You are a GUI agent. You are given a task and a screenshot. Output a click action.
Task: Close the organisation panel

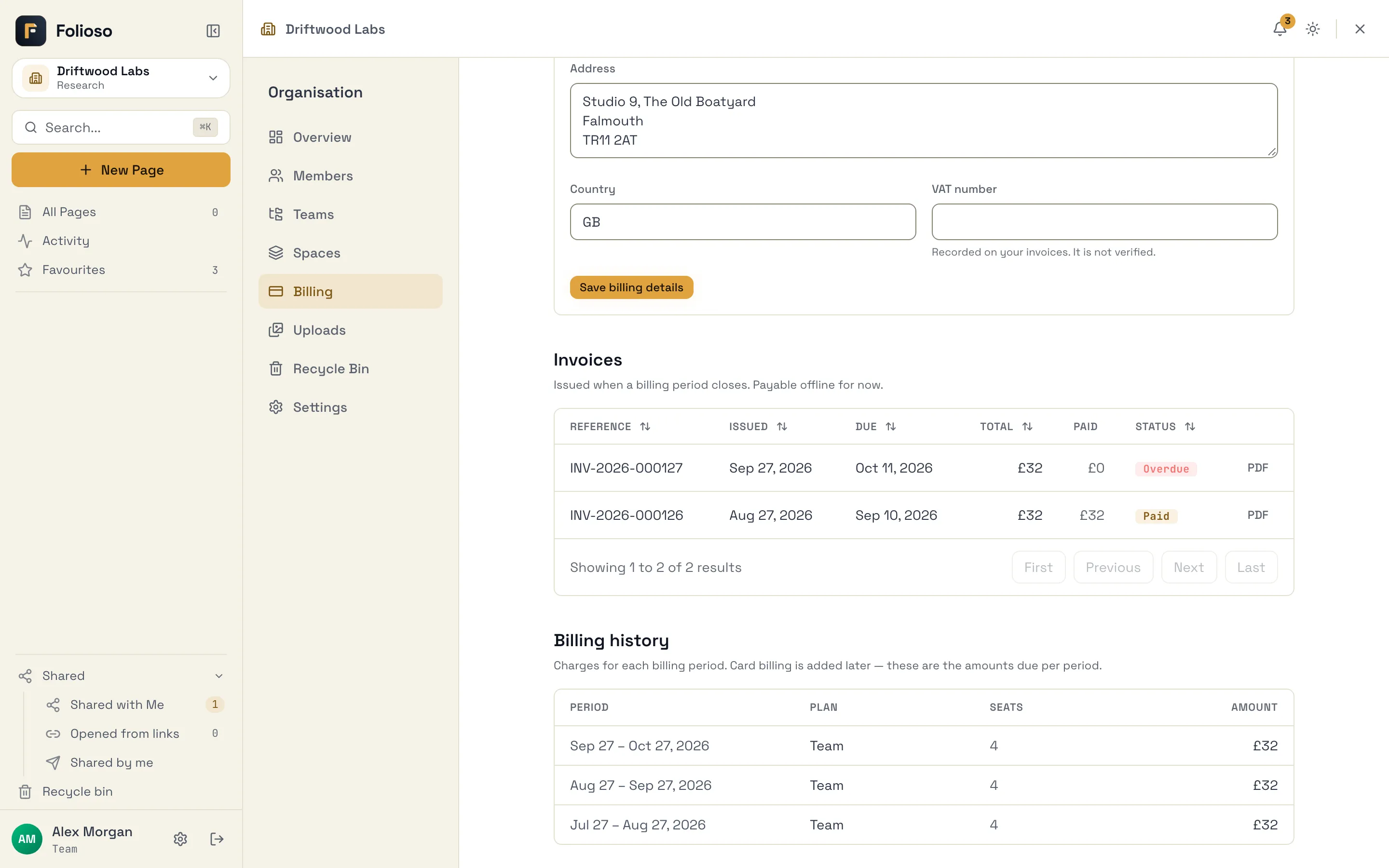click(x=1360, y=29)
